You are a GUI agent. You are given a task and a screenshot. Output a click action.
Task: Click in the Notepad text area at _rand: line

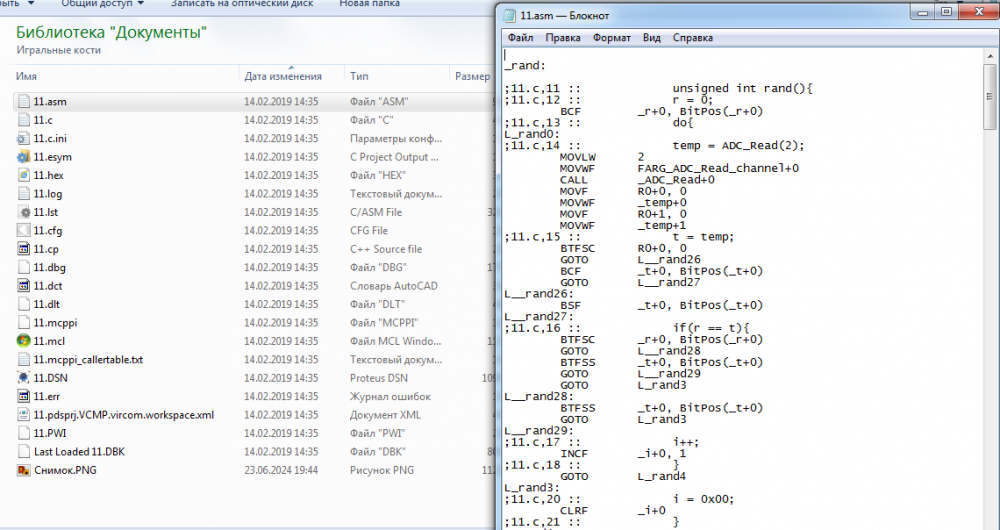coord(525,65)
